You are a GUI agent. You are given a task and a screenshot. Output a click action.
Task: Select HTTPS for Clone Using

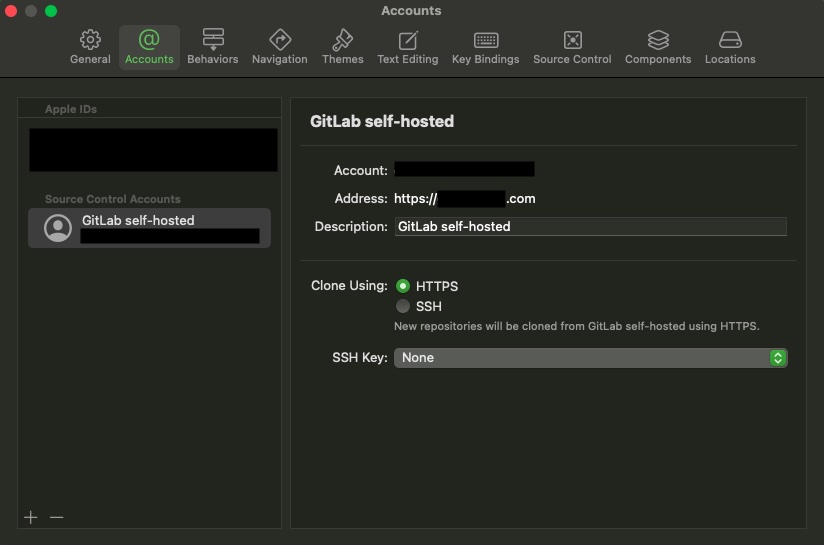coord(403,286)
